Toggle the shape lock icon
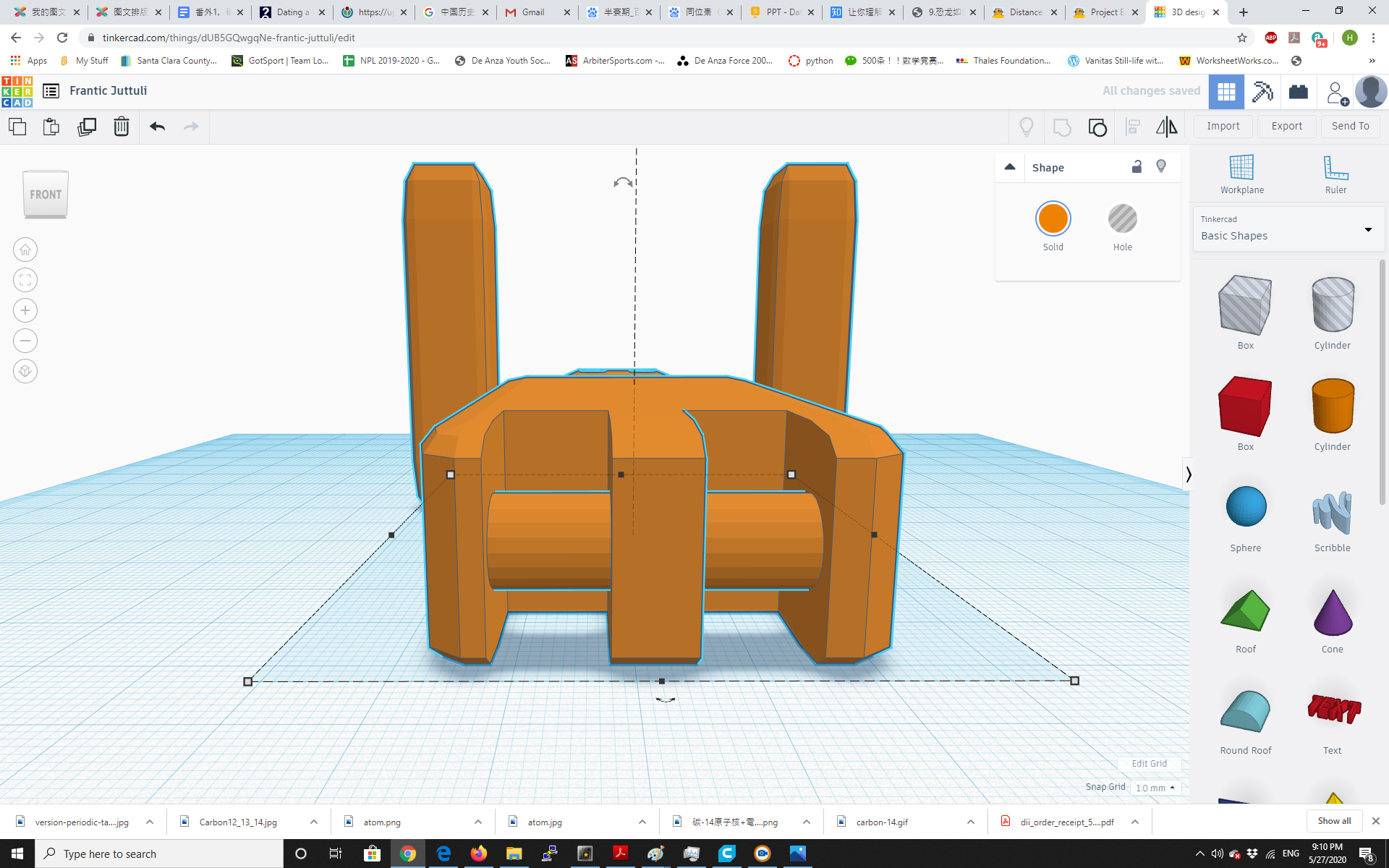Image resolution: width=1389 pixels, height=868 pixels. coord(1137,166)
